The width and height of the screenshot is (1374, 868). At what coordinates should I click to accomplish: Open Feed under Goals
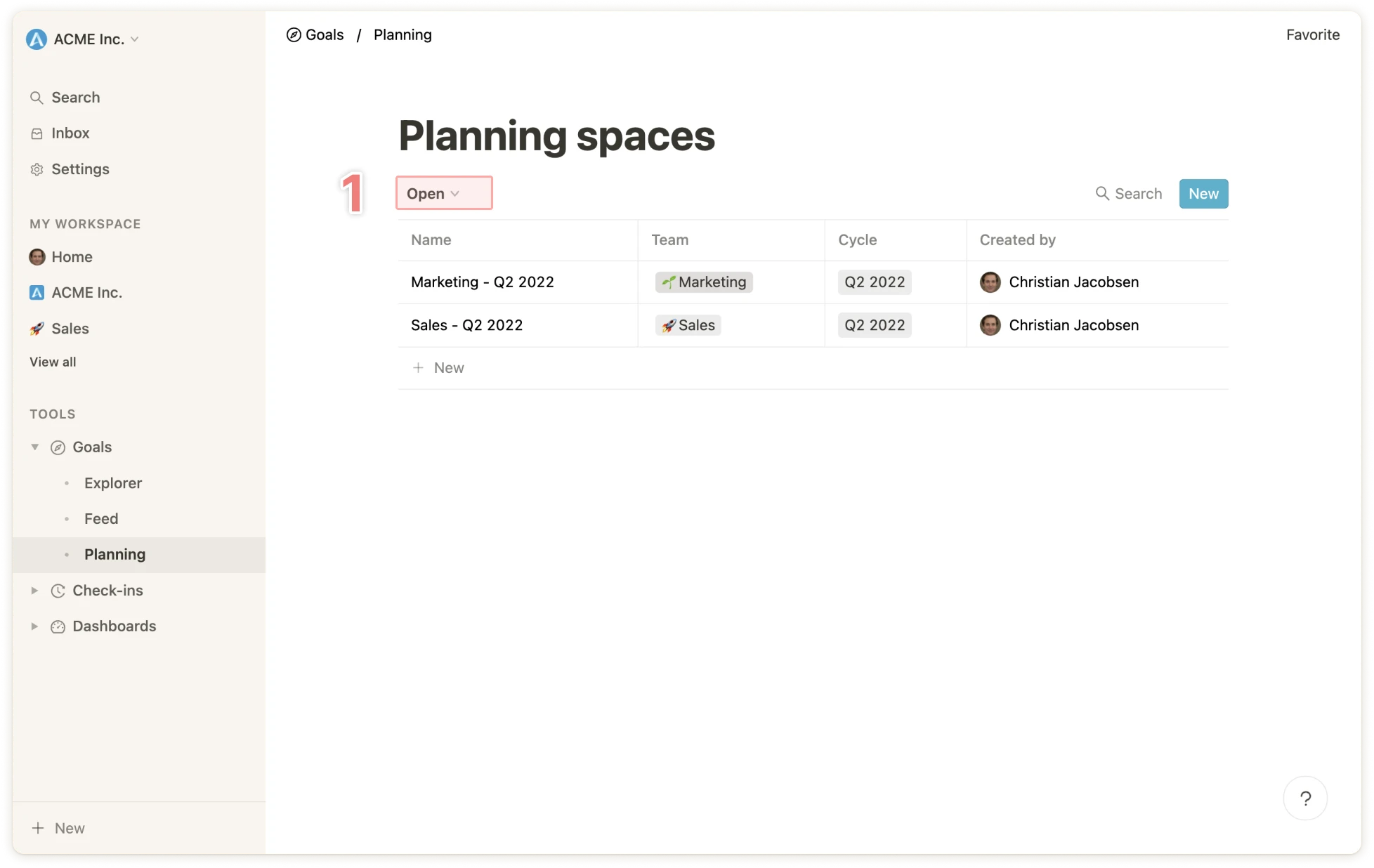click(x=101, y=519)
